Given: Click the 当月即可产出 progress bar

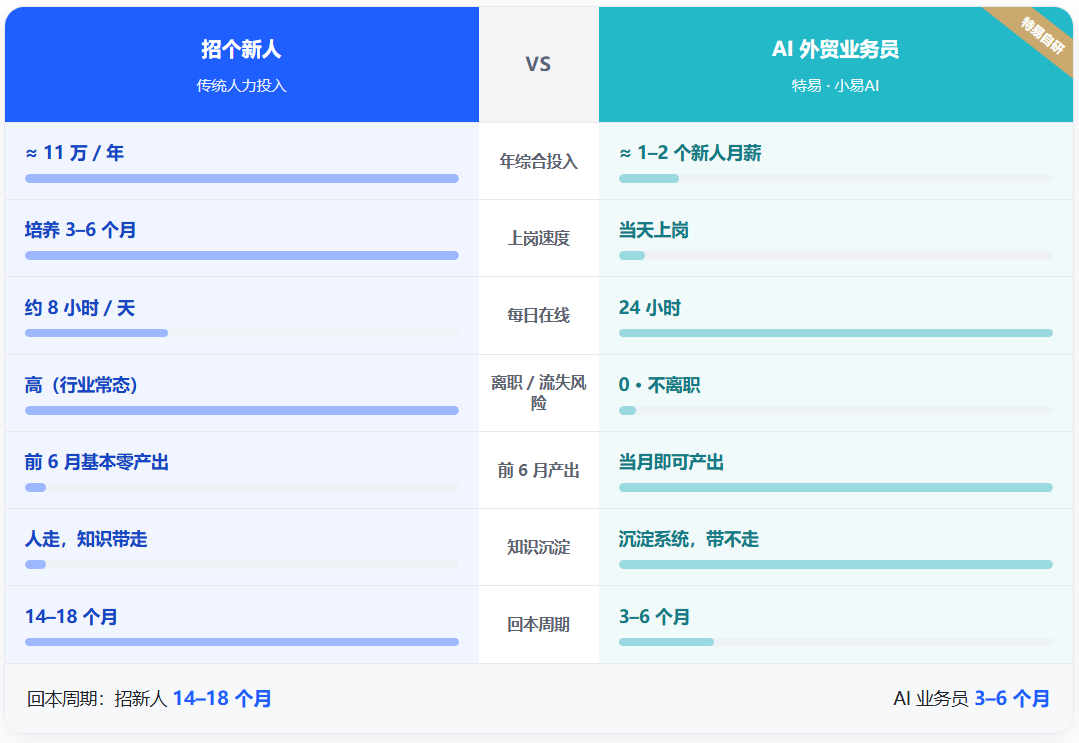Looking at the screenshot, I should 835,488.
